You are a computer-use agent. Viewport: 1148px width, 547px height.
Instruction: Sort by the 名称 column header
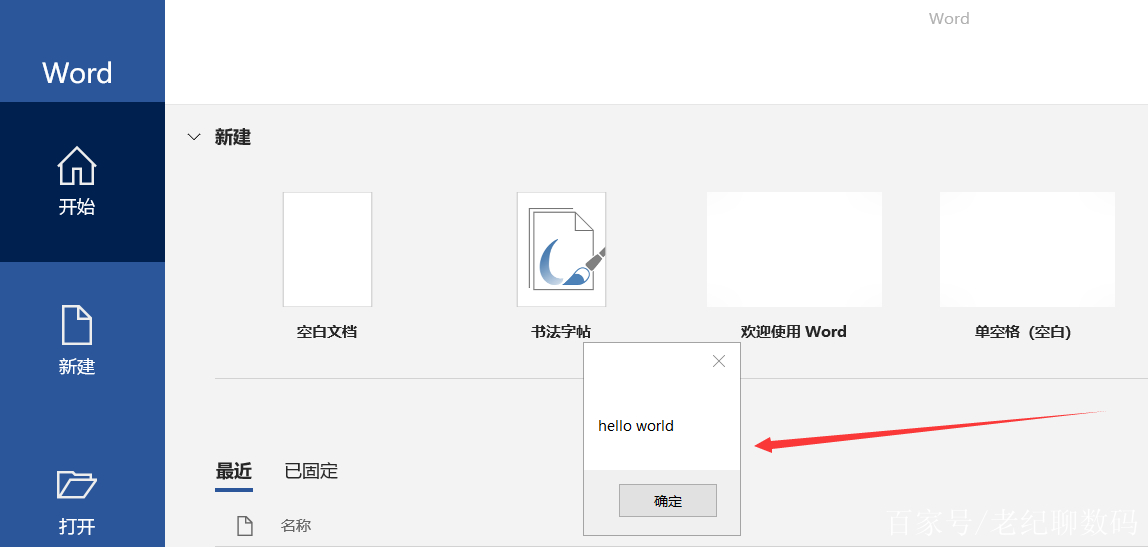296,525
